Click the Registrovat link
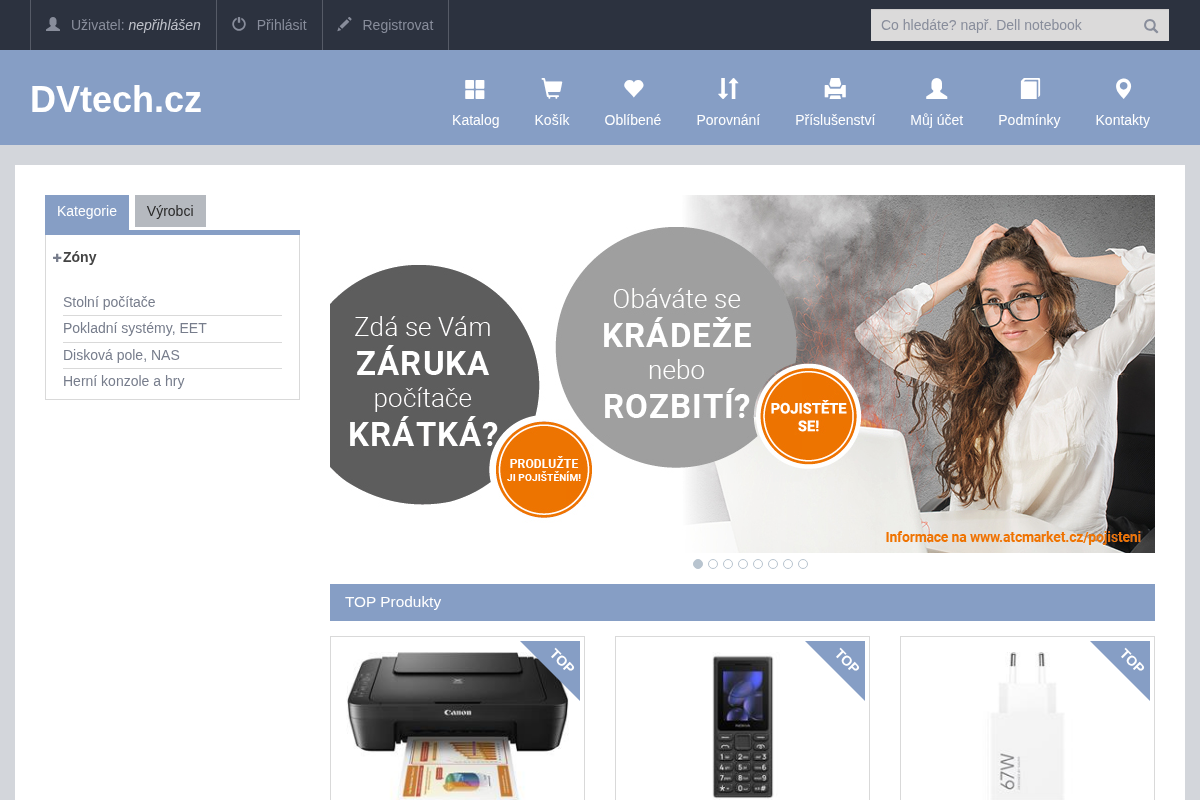Screen dimensions: 1200x800 (x=398, y=25)
